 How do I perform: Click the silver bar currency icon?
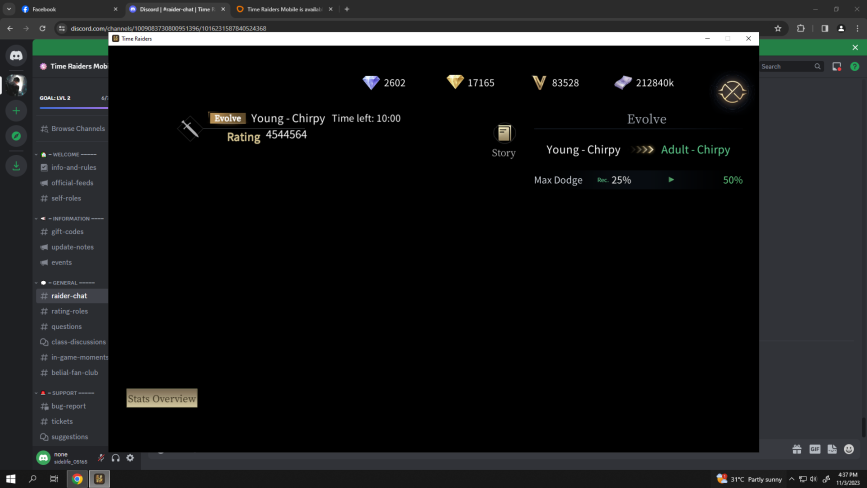[623, 82]
